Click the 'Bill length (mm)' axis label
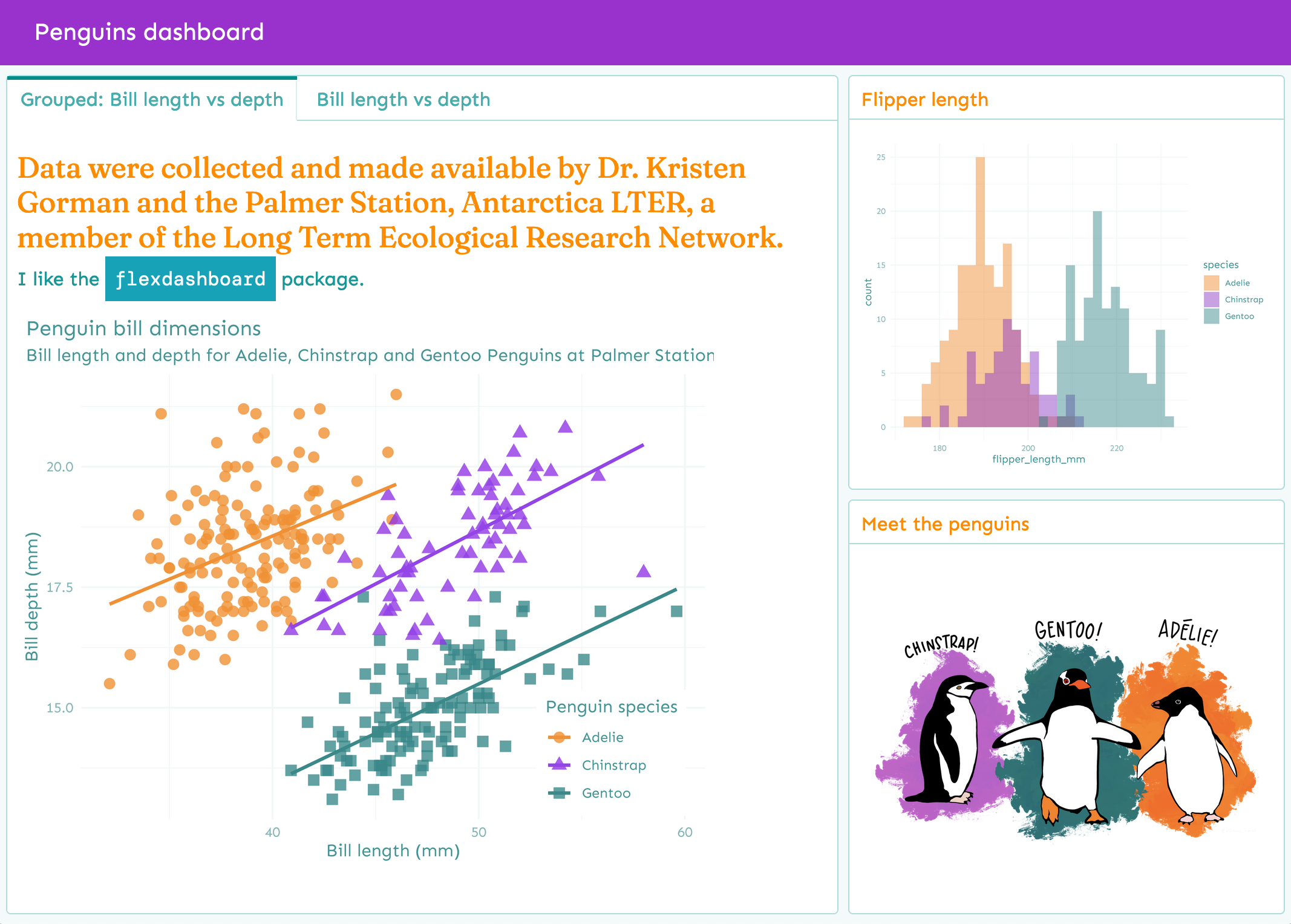Screen dimensions: 1291x924 click(393, 851)
